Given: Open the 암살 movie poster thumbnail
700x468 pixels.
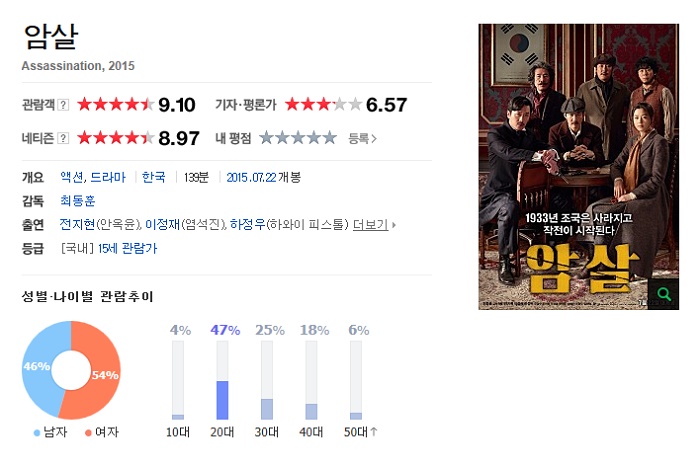Looking at the screenshot, I should [579, 167].
